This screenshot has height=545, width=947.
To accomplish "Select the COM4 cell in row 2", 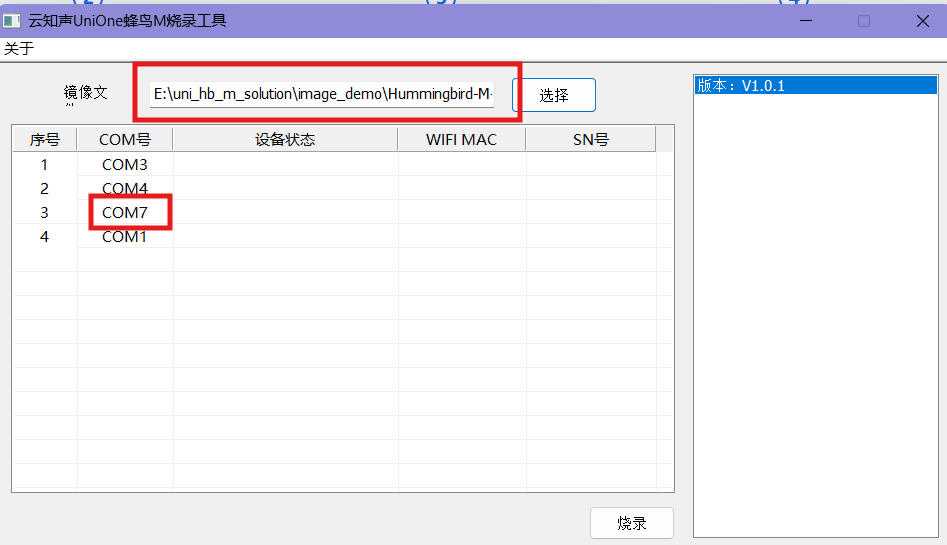I will (125, 189).
